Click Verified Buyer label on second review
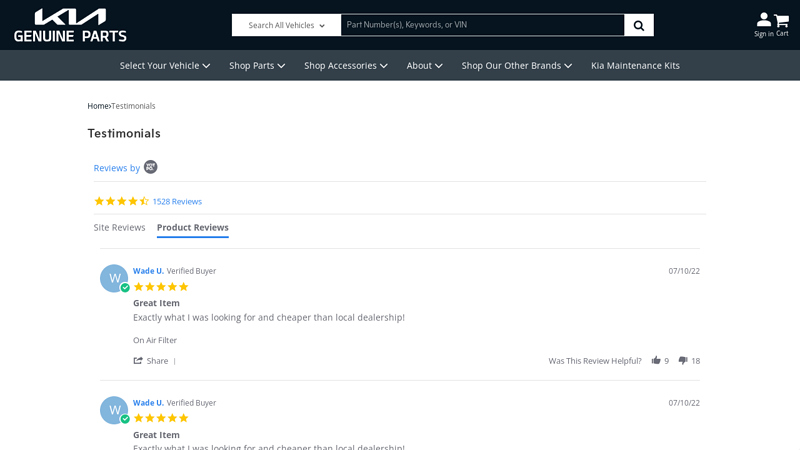This screenshot has width=800, height=450. (191, 403)
